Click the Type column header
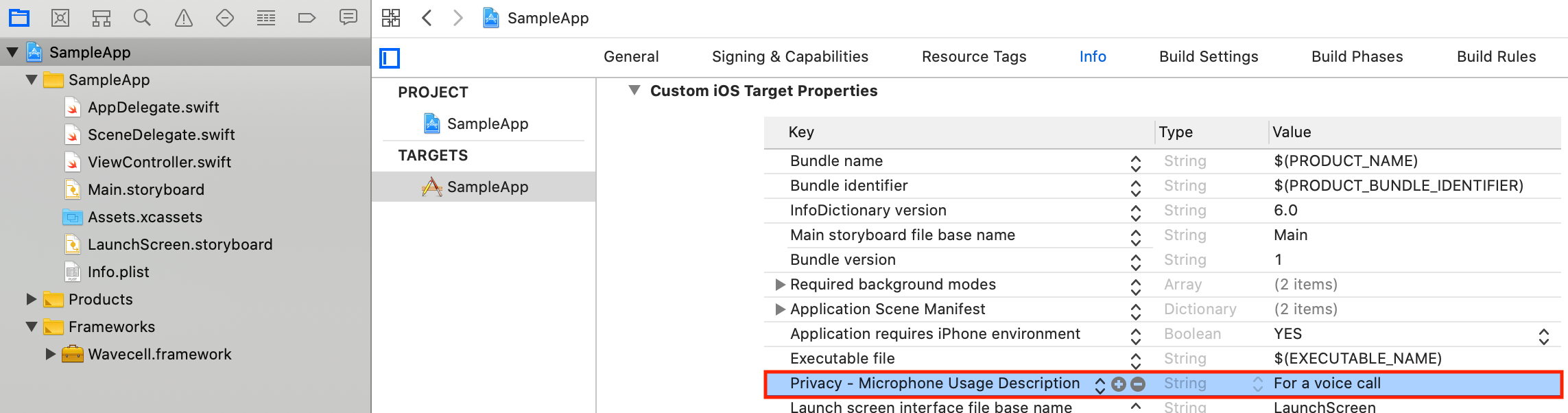1568x413 pixels. [x=1176, y=132]
